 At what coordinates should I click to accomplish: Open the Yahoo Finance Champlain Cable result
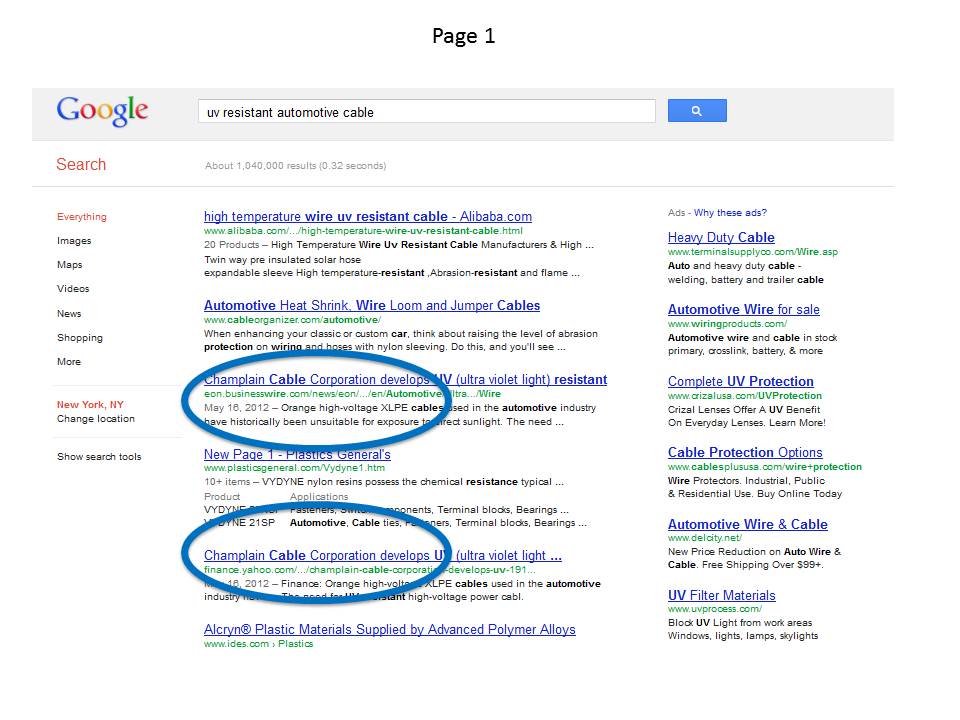pos(383,556)
